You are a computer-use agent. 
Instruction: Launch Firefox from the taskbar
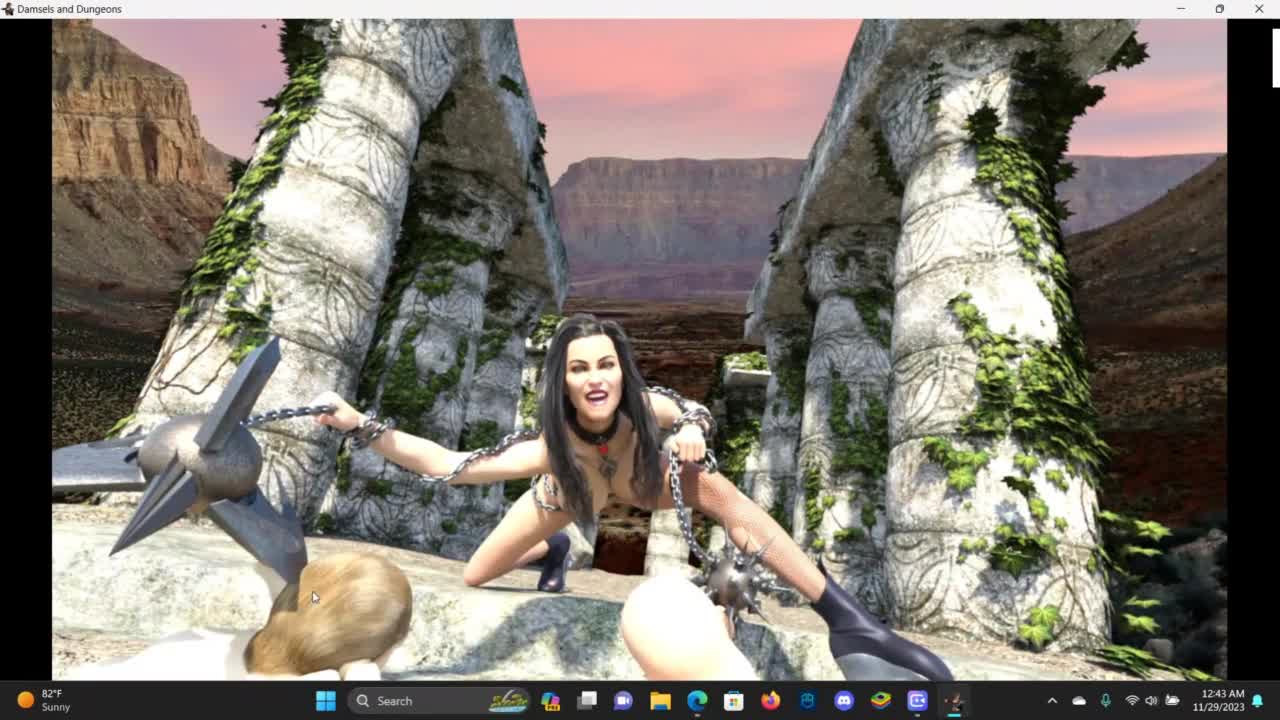tap(770, 701)
